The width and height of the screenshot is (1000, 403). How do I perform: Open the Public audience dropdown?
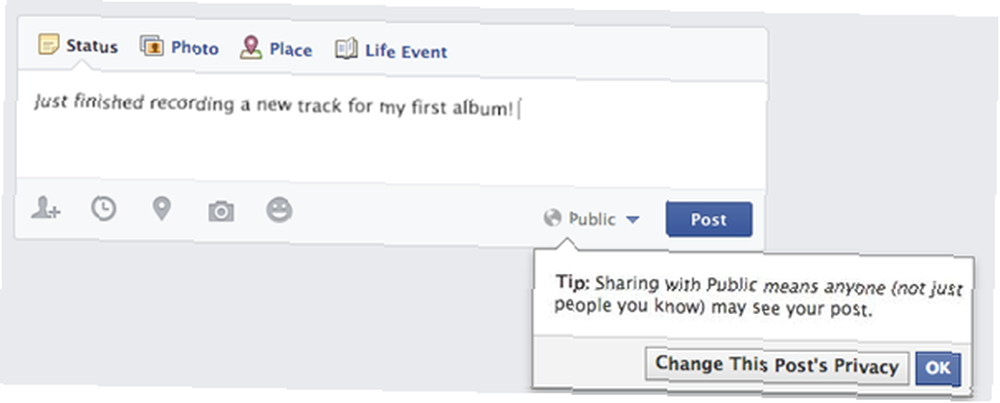pyautogui.click(x=591, y=219)
